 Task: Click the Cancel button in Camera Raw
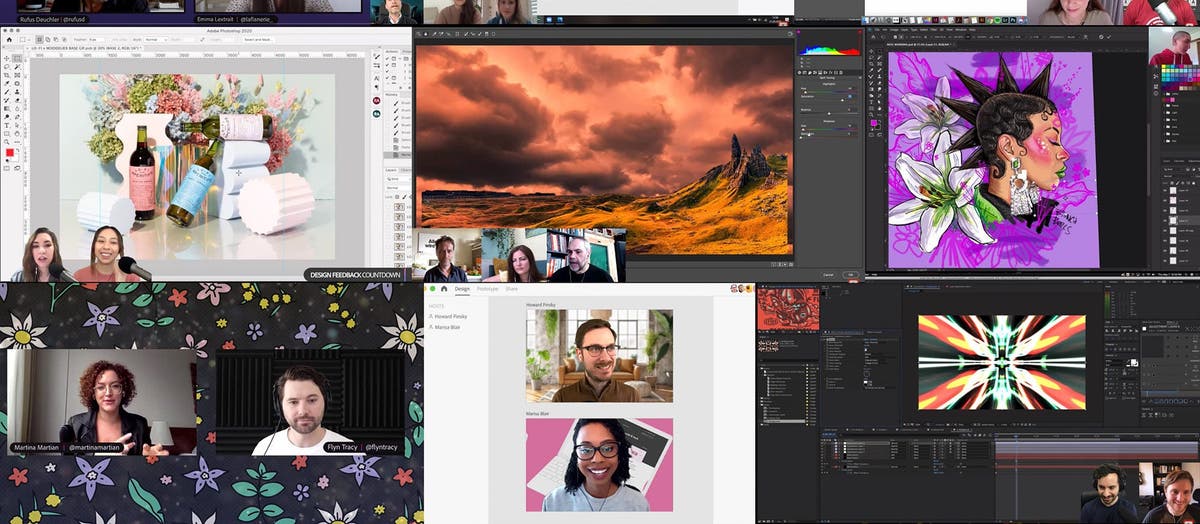pos(828,274)
